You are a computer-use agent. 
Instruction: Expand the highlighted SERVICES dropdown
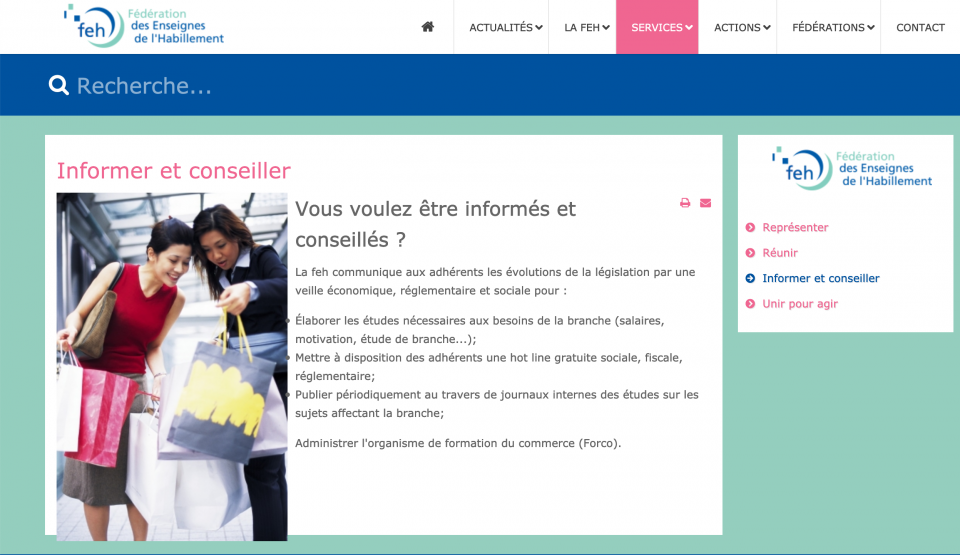[661, 28]
